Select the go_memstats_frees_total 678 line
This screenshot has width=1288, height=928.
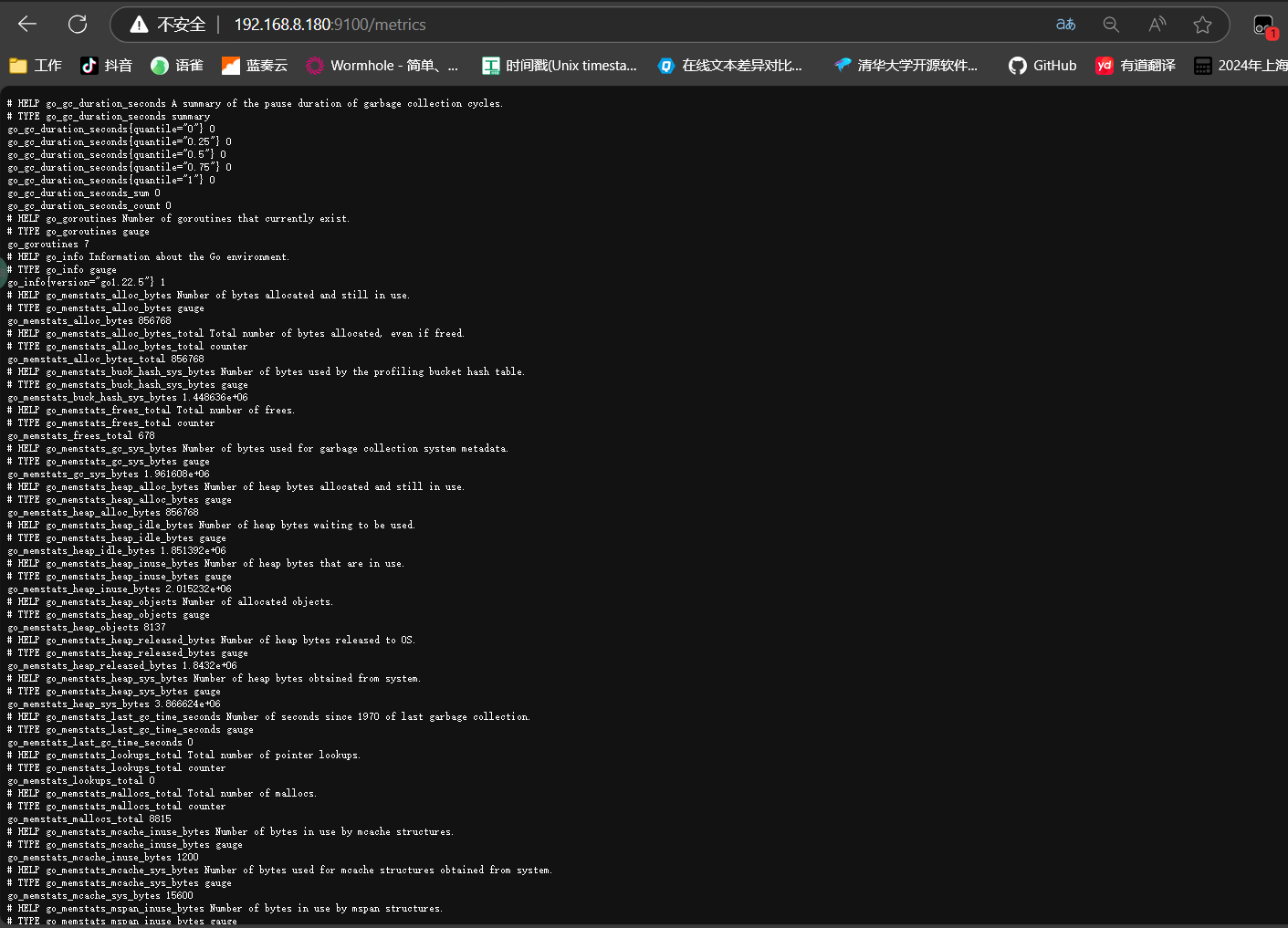(81, 436)
